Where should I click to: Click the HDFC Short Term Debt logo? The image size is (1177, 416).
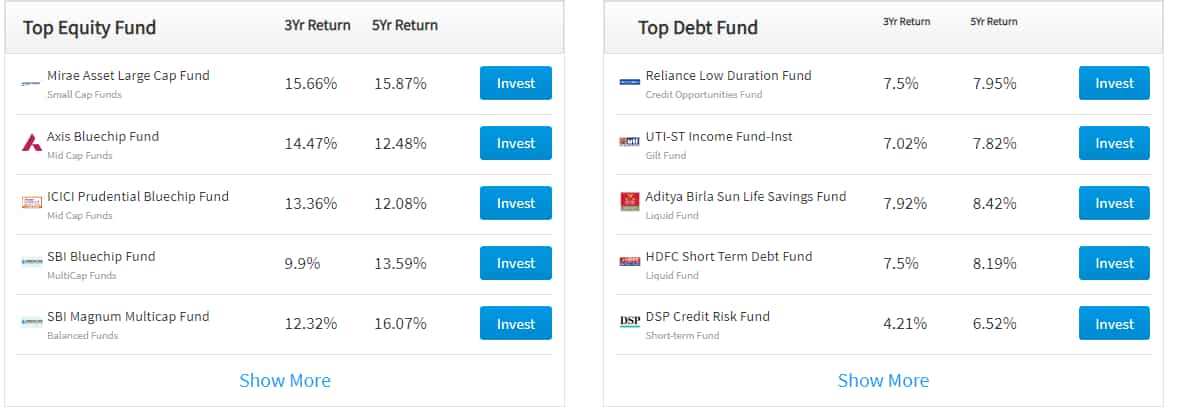click(x=630, y=261)
